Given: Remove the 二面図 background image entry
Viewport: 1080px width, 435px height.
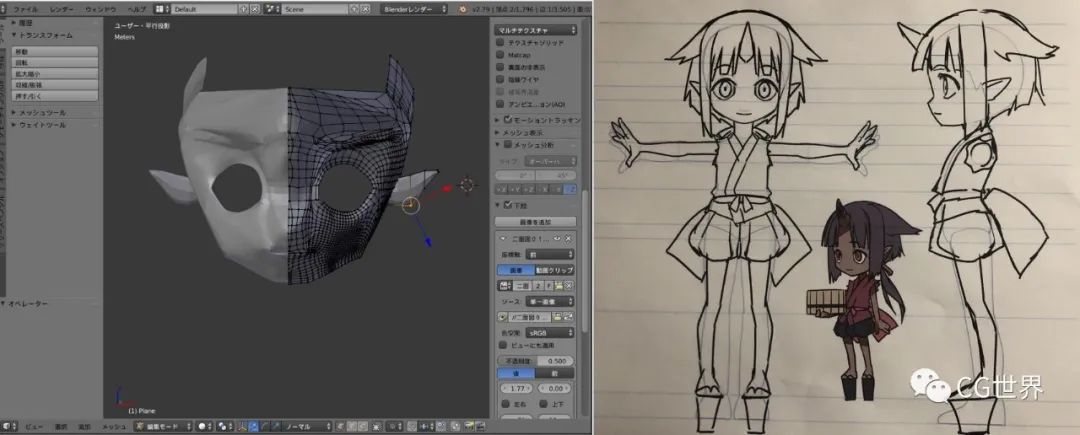Looking at the screenshot, I should pyautogui.click(x=568, y=239).
